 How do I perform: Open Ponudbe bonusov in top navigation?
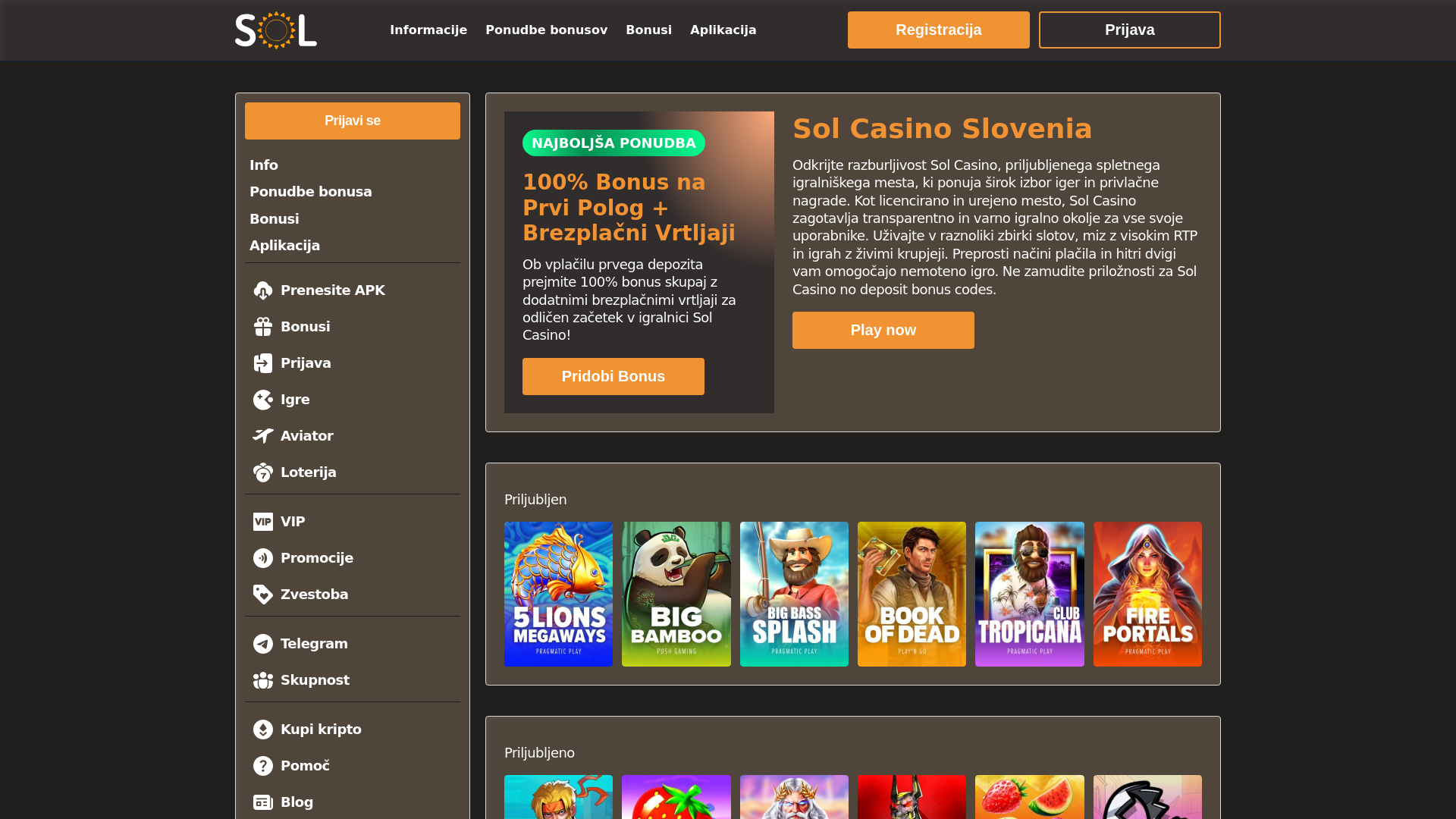click(x=547, y=30)
